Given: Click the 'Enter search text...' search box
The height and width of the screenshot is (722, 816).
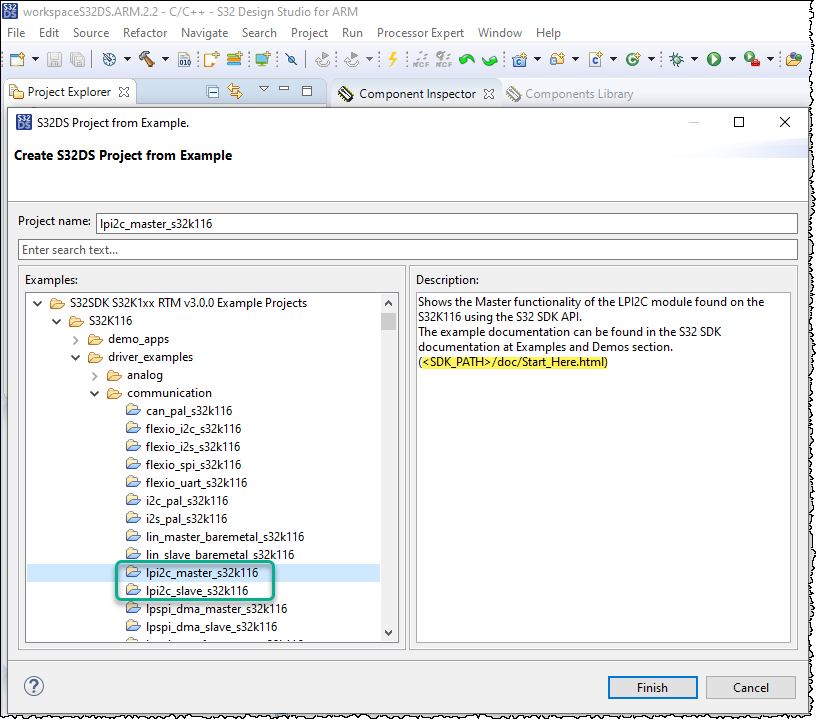Looking at the screenshot, I should 408,250.
